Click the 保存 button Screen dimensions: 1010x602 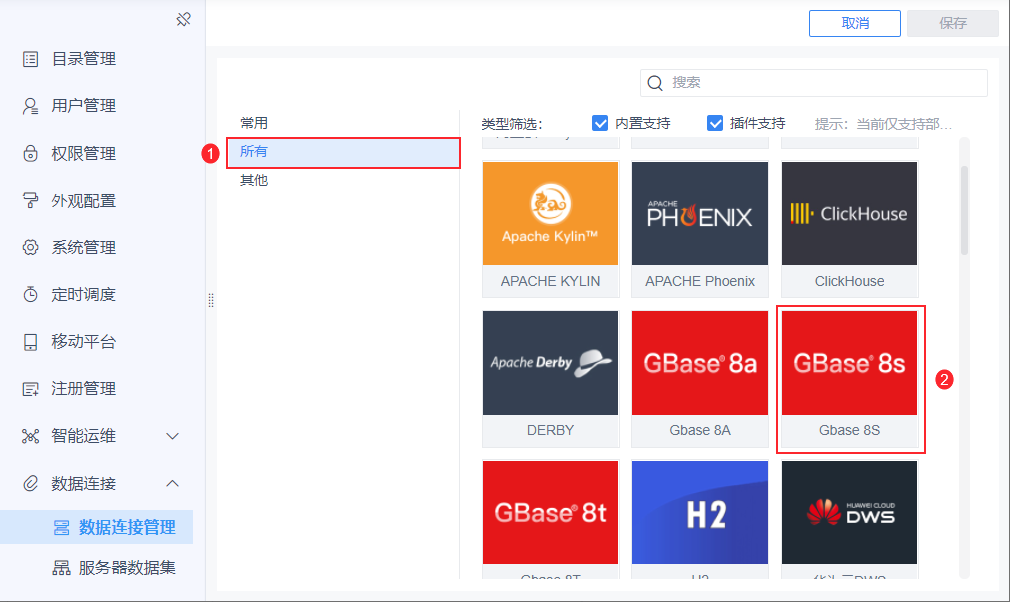pyautogui.click(x=953, y=23)
